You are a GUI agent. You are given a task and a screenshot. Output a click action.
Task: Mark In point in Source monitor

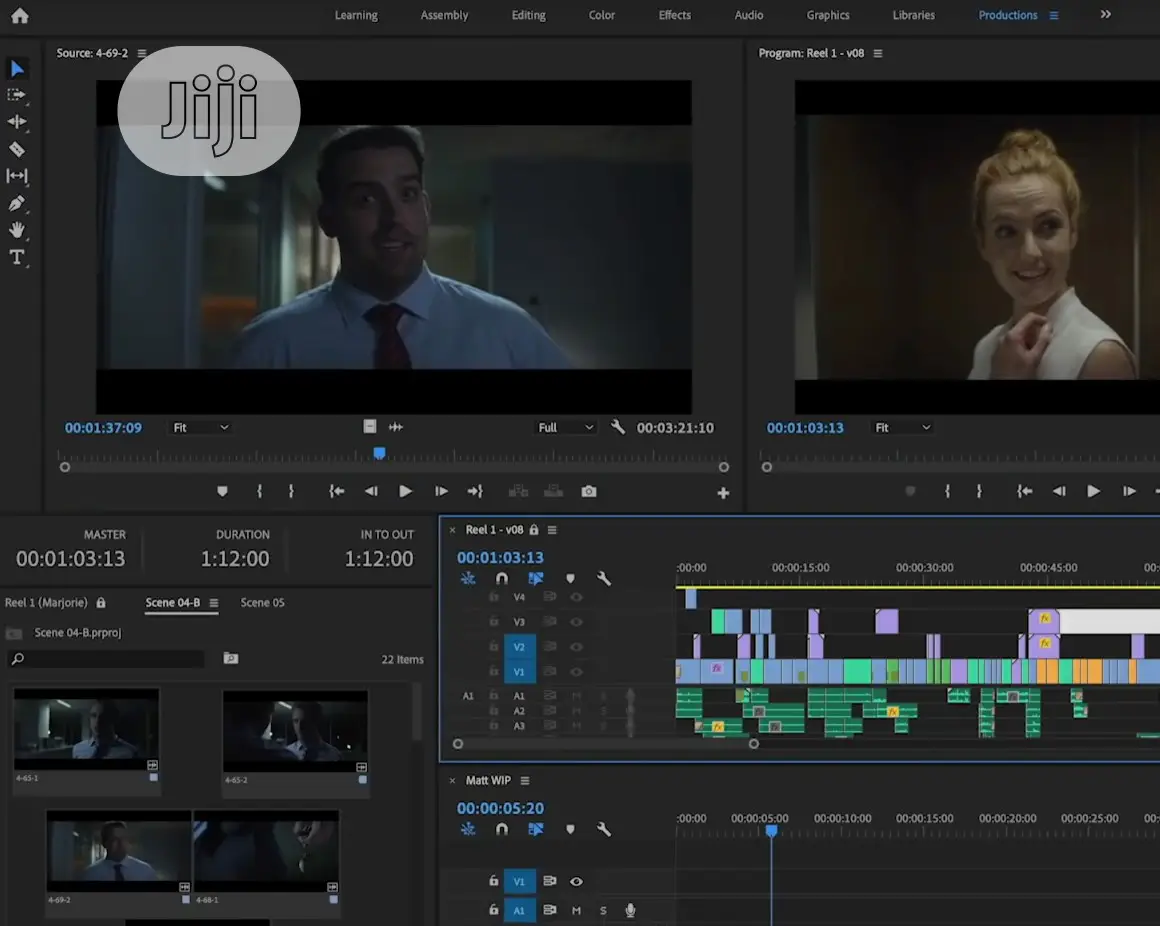pos(260,491)
